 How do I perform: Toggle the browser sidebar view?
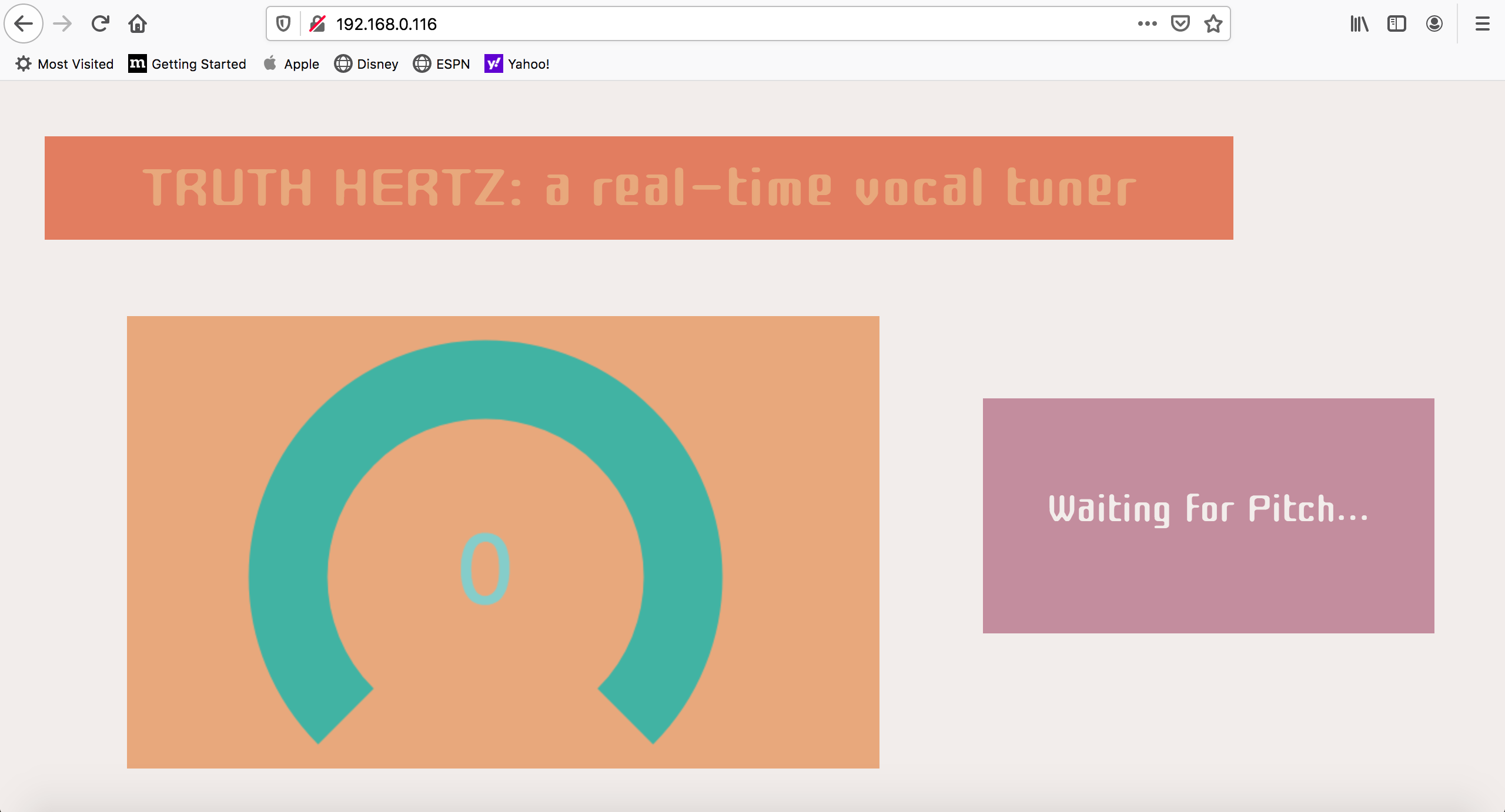point(1397,24)
